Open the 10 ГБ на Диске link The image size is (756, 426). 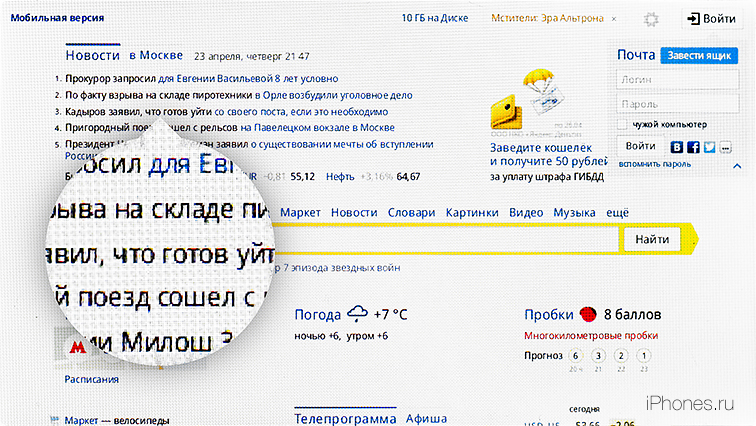(x=435, y=18)
